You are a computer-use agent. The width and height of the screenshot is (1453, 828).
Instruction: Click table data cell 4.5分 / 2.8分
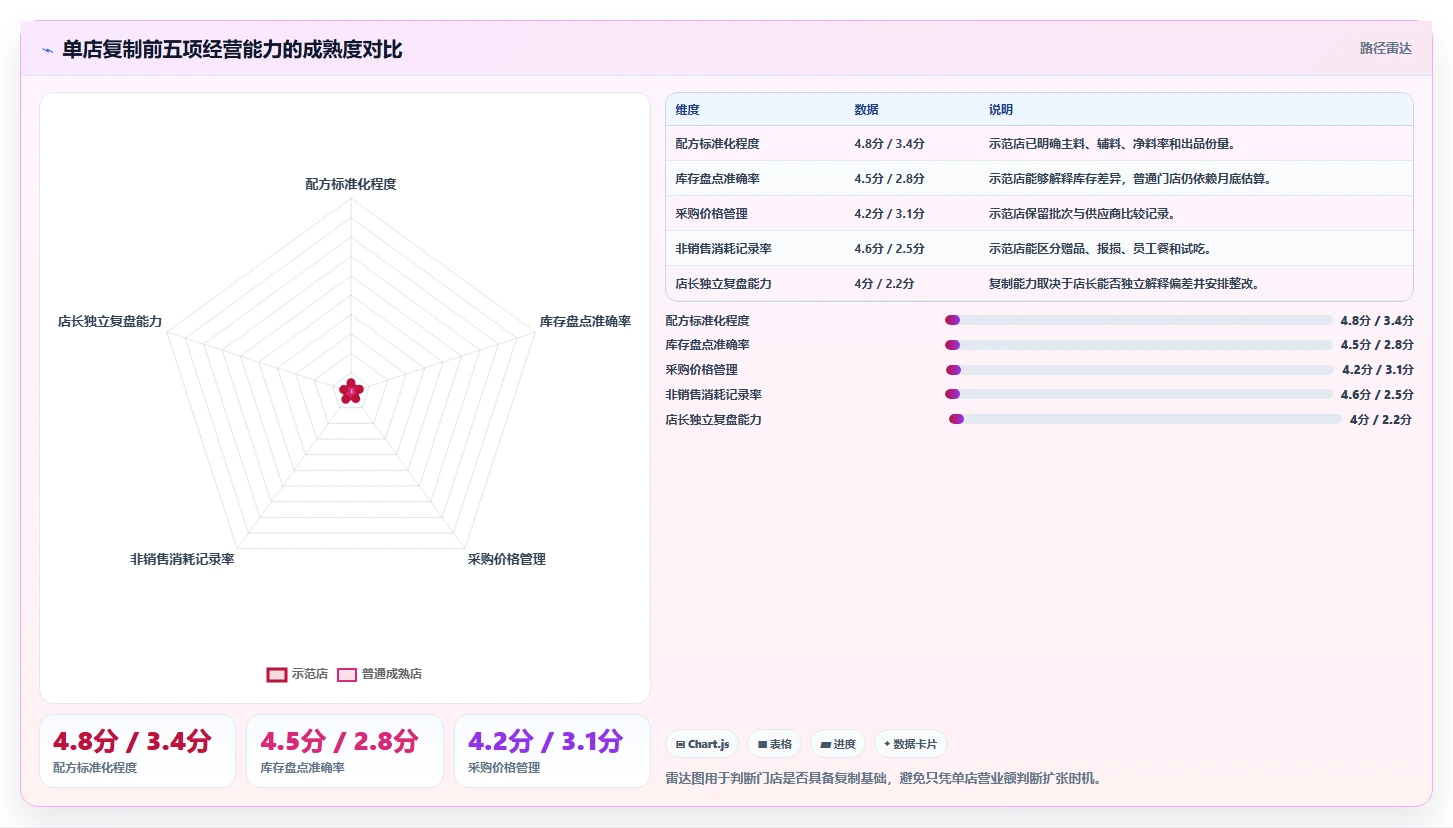click(x=889, y=178)
